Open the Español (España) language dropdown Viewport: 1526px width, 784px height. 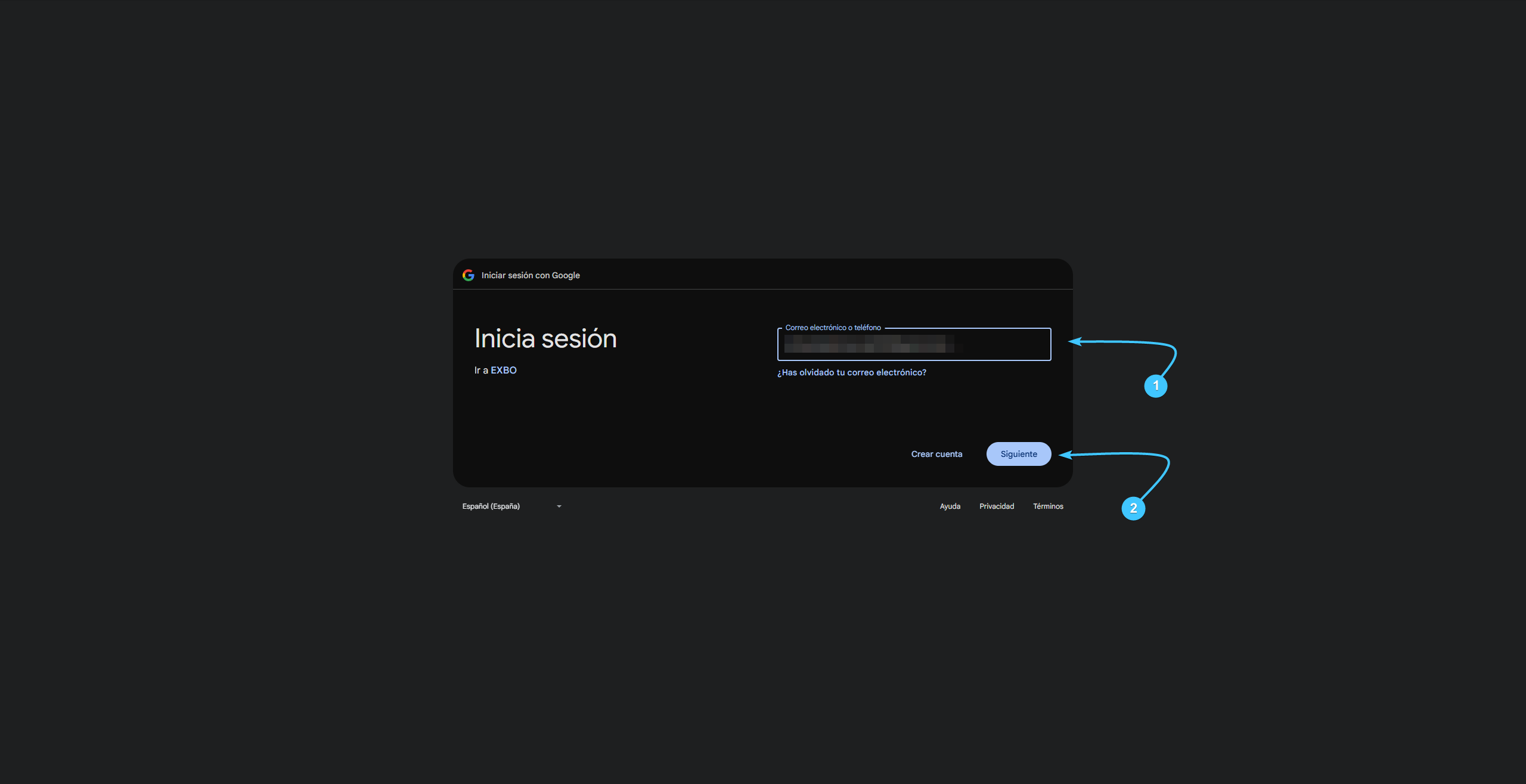512,506
